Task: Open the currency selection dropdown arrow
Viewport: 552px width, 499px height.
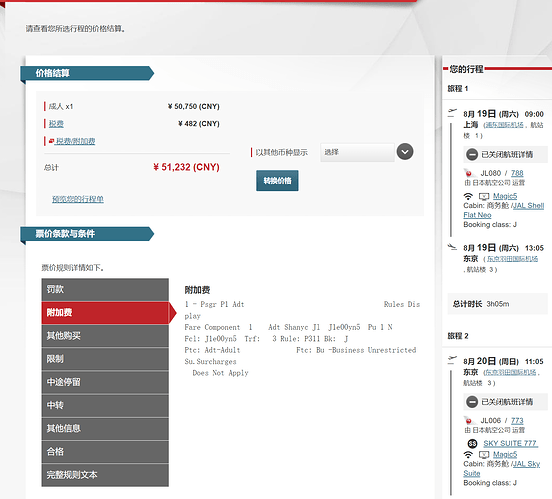Action: [405, 152]
